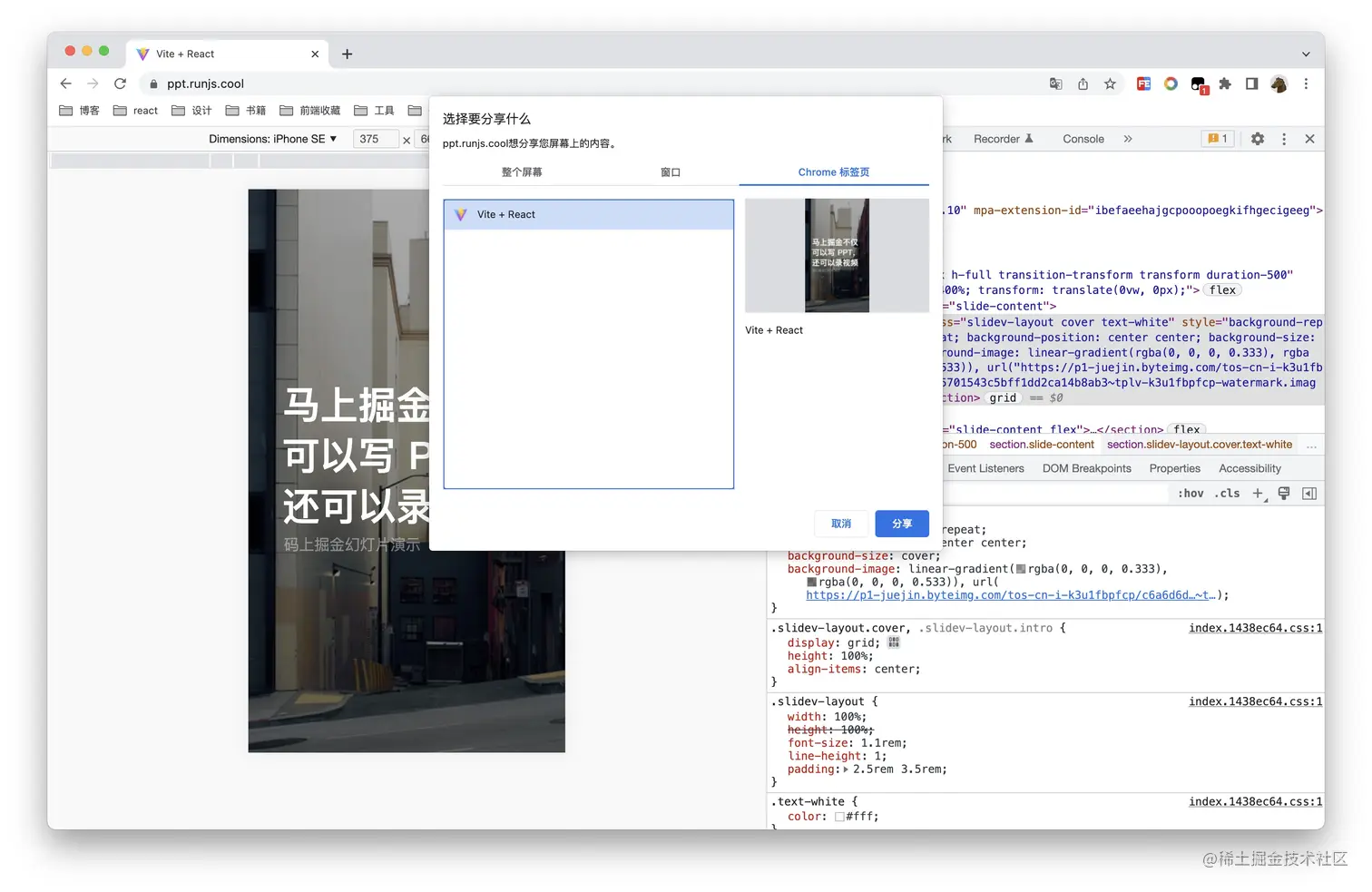The image size is (1372, 892).
Task: Open DevTools three-dot customize menu
Action: pyautogui.click(x=1283, y=139)
